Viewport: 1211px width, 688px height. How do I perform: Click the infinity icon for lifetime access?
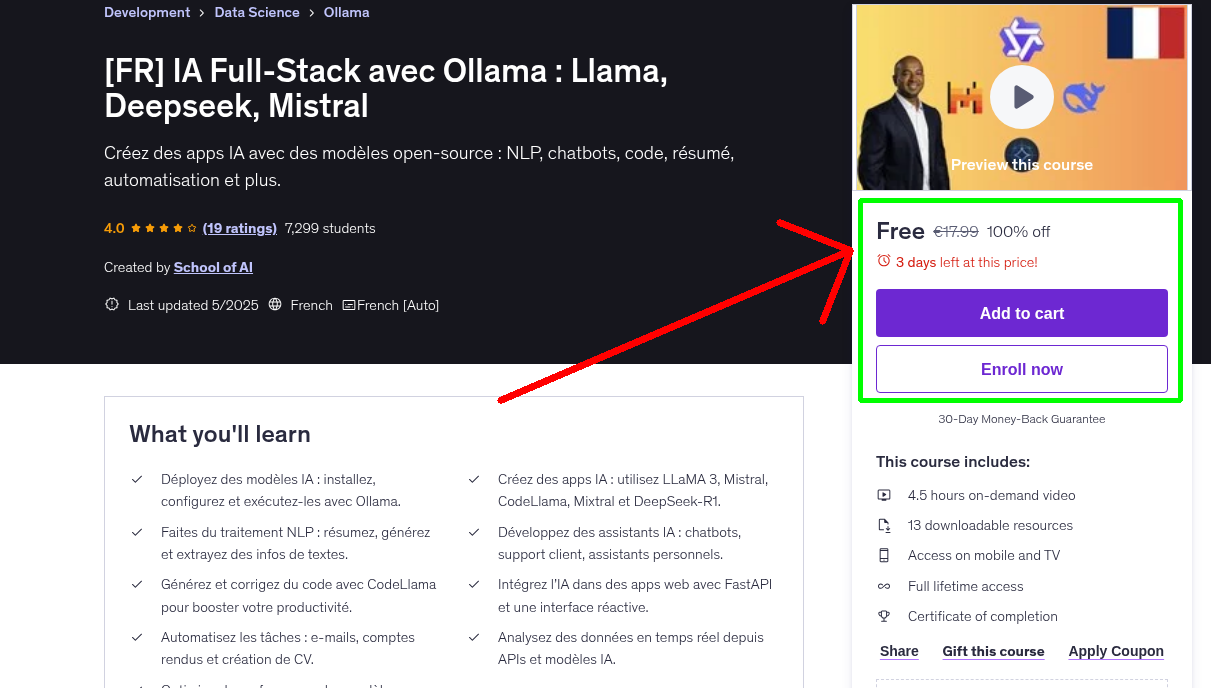(x=884, y=586)
